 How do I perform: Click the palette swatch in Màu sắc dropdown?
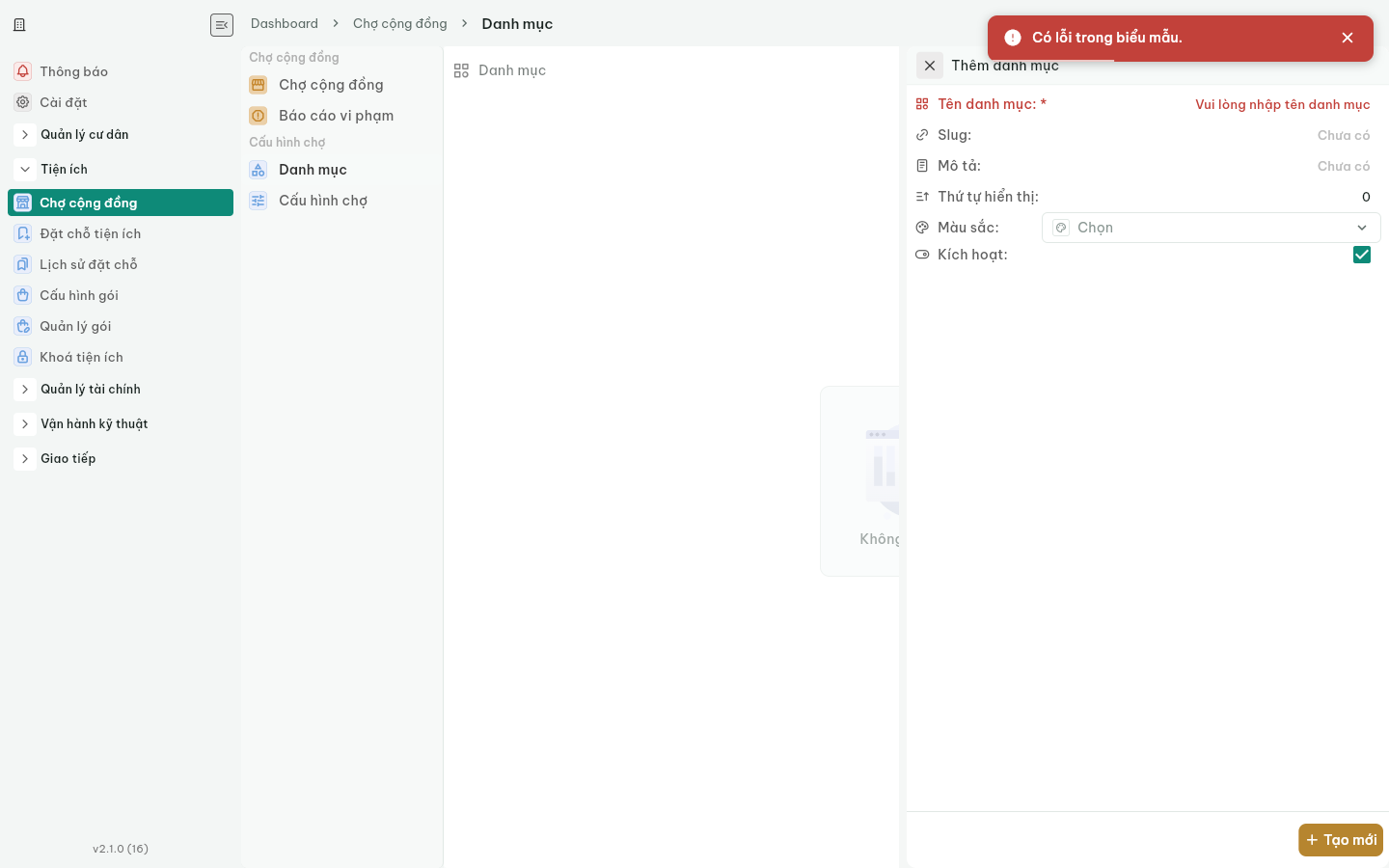pyautogui.click(x=1061, y=228)
